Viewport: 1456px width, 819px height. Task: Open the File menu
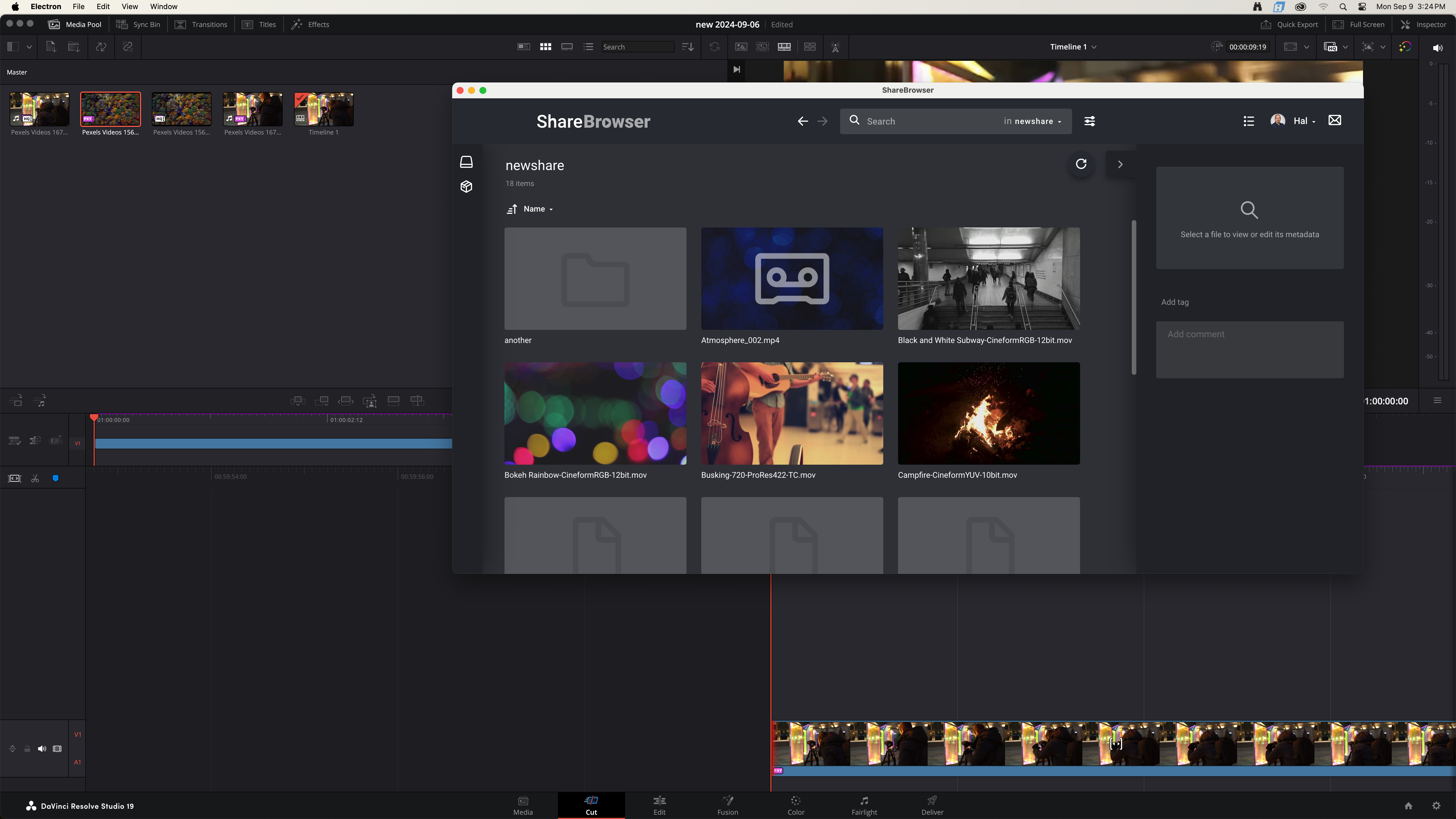click(x=78, y=7)
